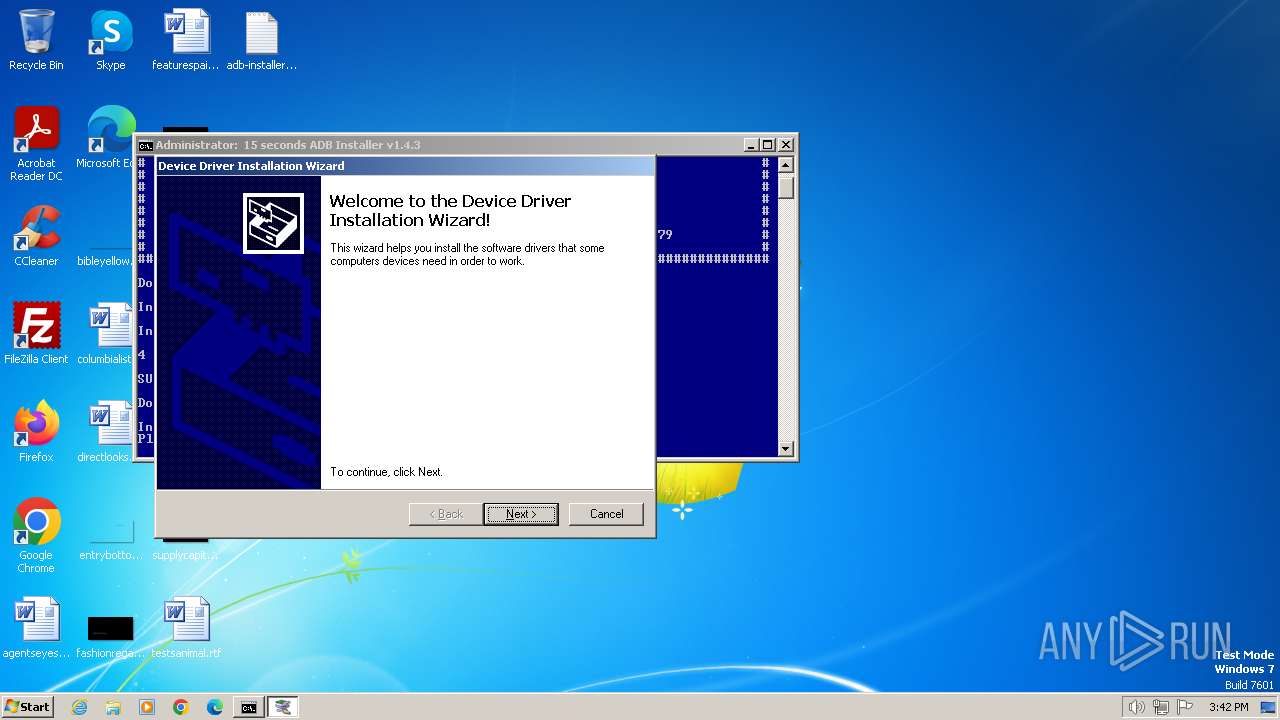The image size is (1280, 720).
Task: Open the network status tray icon
Action: pos(1161,707)
